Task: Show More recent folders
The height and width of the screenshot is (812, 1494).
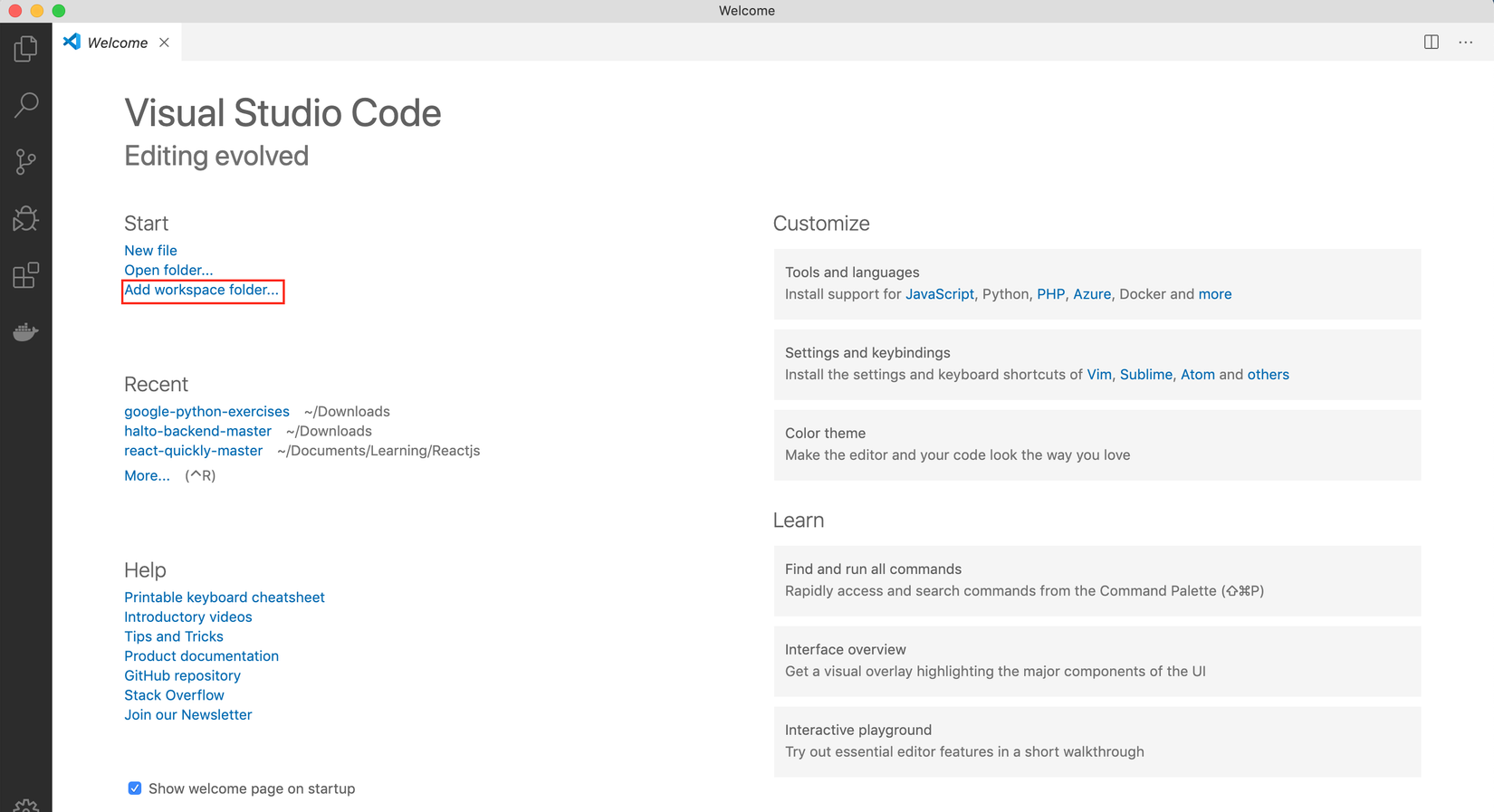Action: point(147,476)
